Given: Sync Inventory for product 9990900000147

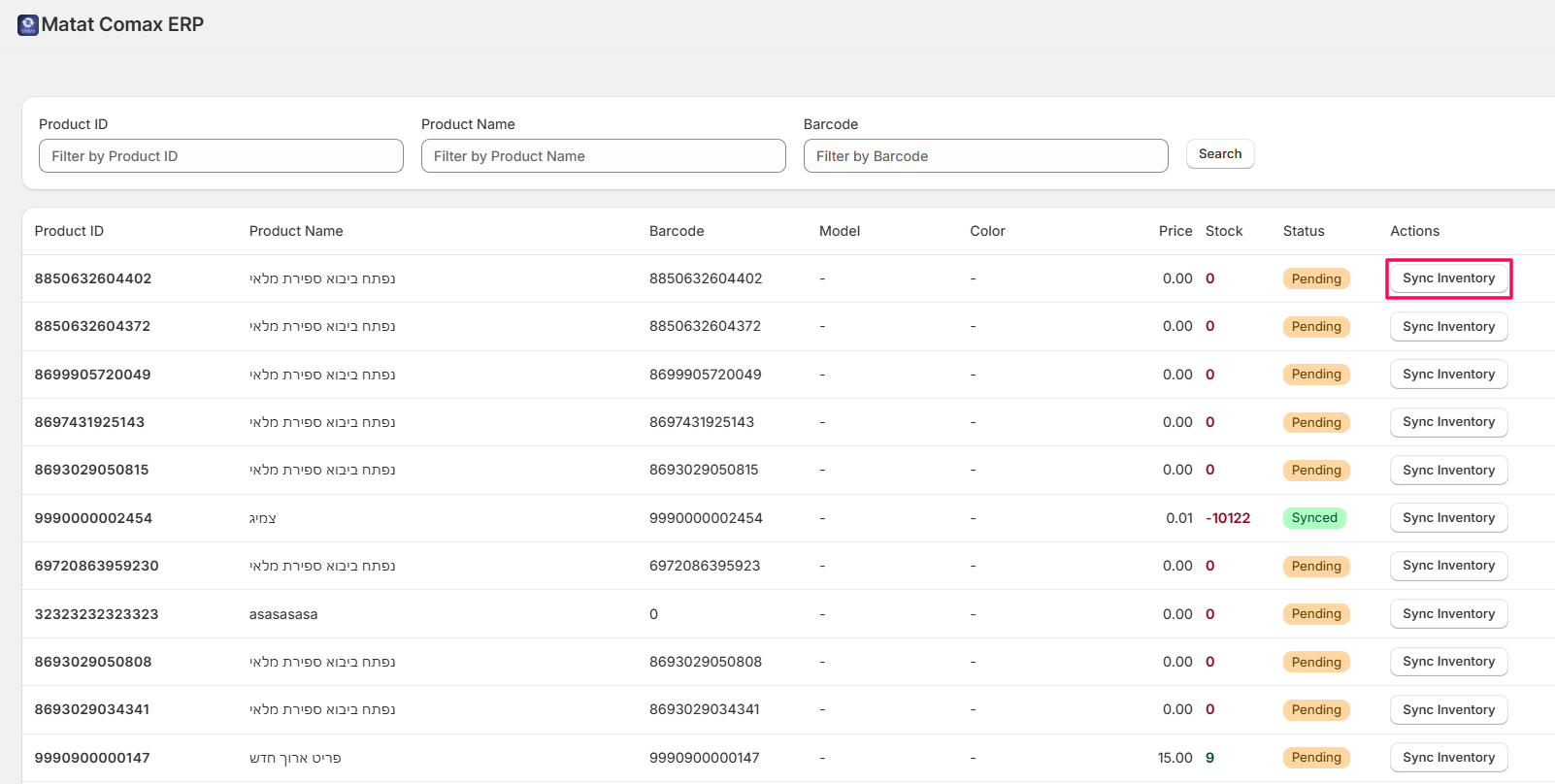Looking at the screenshot, I should coord(1448,758).
